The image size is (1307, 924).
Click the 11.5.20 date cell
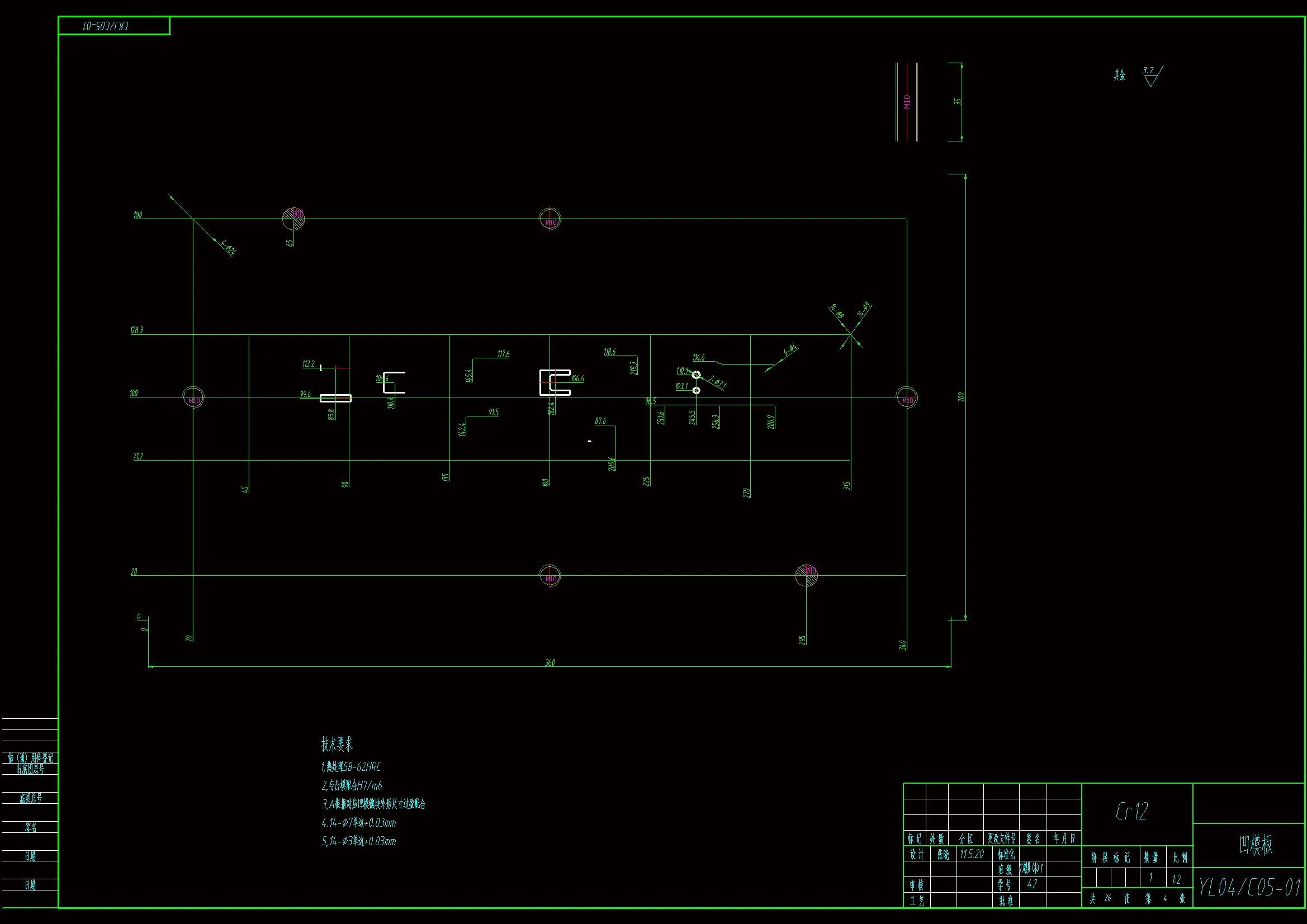click(x=972, y=854)
